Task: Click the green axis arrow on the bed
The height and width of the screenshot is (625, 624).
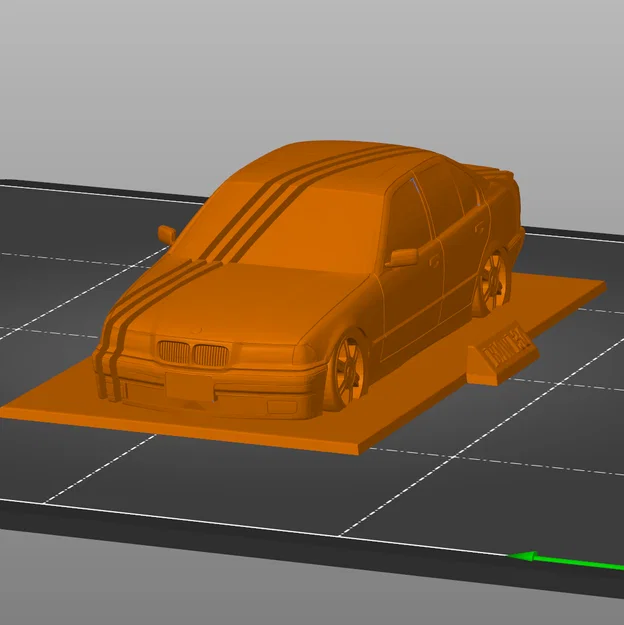Action: tap(565, 560)
